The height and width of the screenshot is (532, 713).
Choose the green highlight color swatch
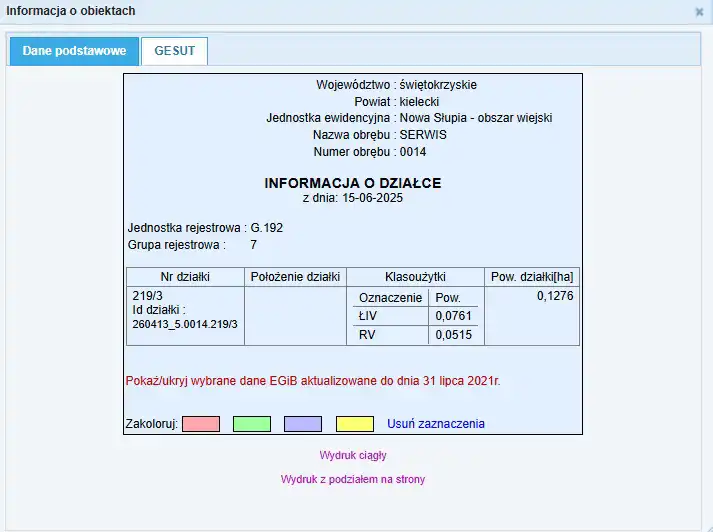click(252, 424)
